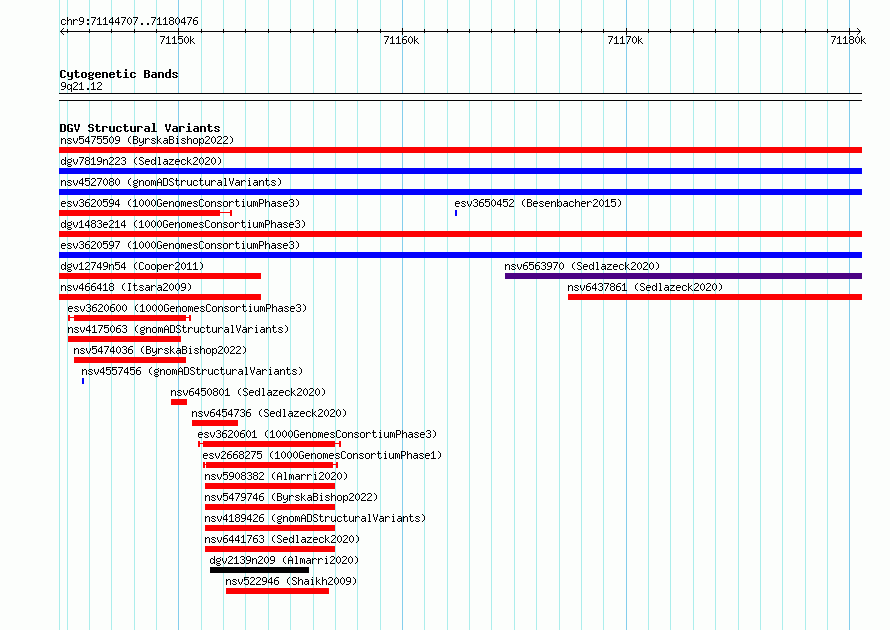The height and width of the screenshot is (630, 890).
Task: Click the 71180k ruler tick label
Action: pyautogui.click(x=848, y=40)
